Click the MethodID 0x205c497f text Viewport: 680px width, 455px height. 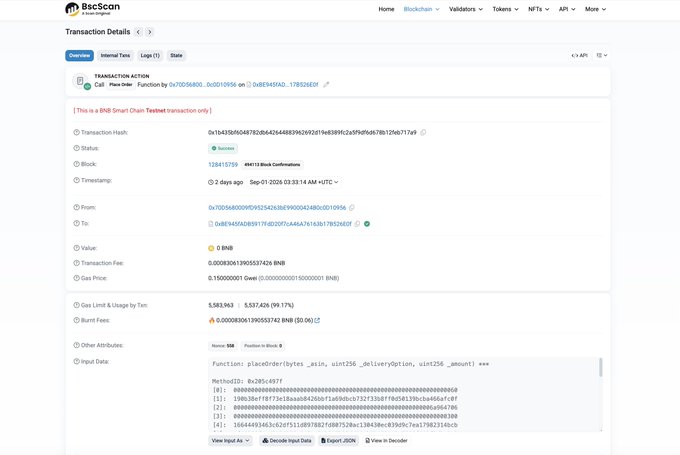point(247,381)
